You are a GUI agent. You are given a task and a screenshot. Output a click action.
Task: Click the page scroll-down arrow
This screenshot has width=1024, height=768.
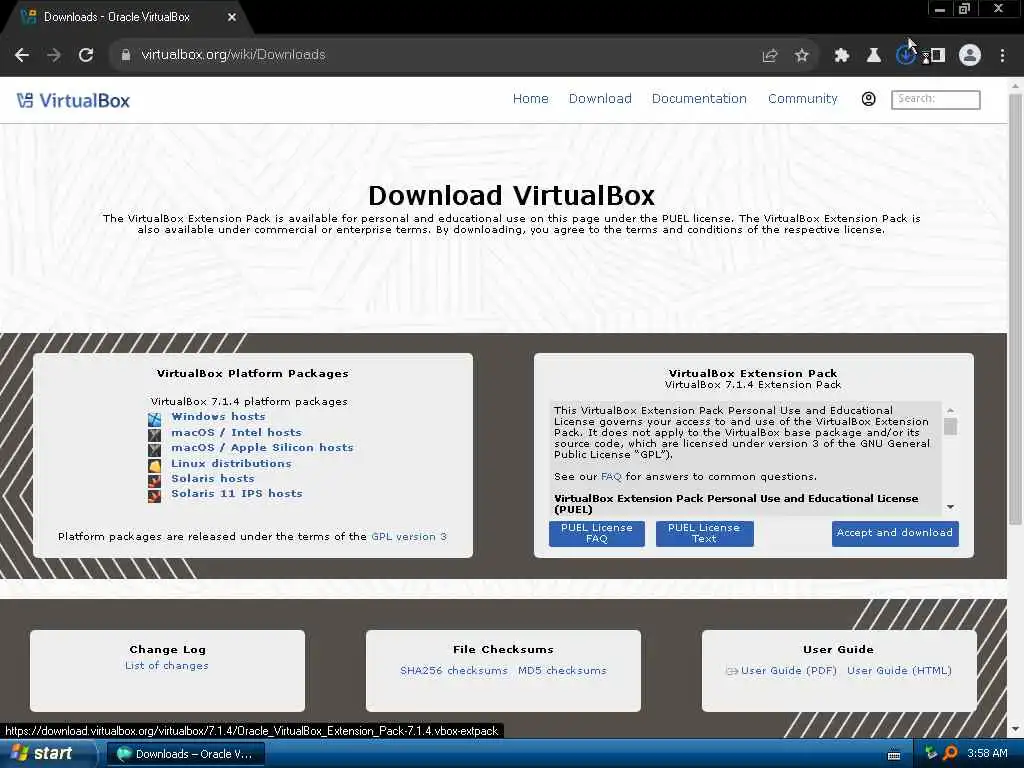pyautogui.click(x=1015, y=729)
